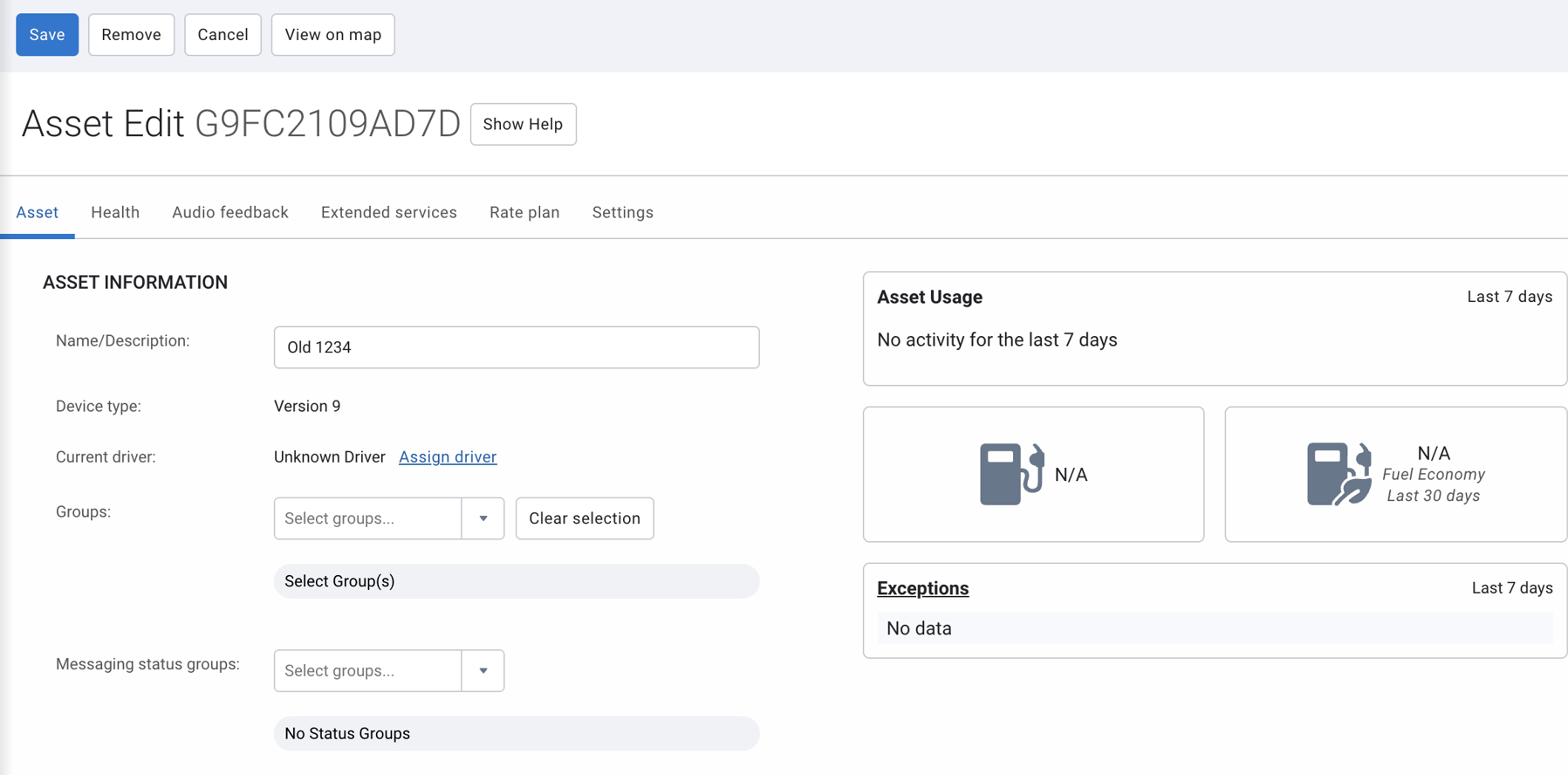This screenshot has width=1568, height=775.
Task: Click the Fuel Economy leaf pump icon
Action: pos(1339,474)
